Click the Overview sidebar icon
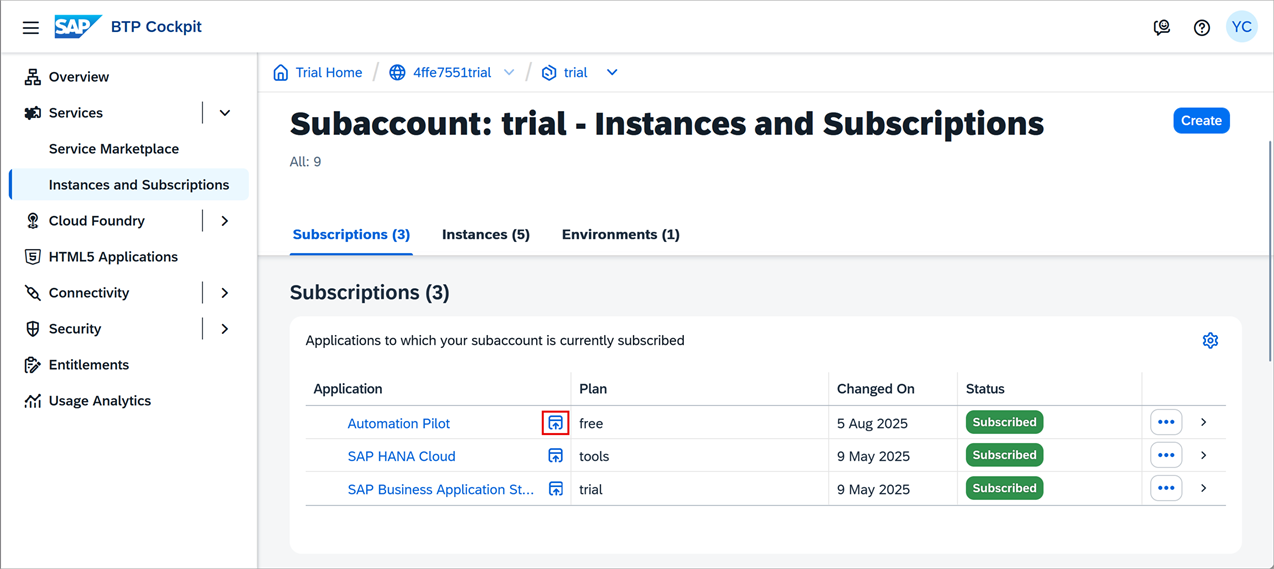The width and height of the screenshot is (1274, 569). (33, 77)
